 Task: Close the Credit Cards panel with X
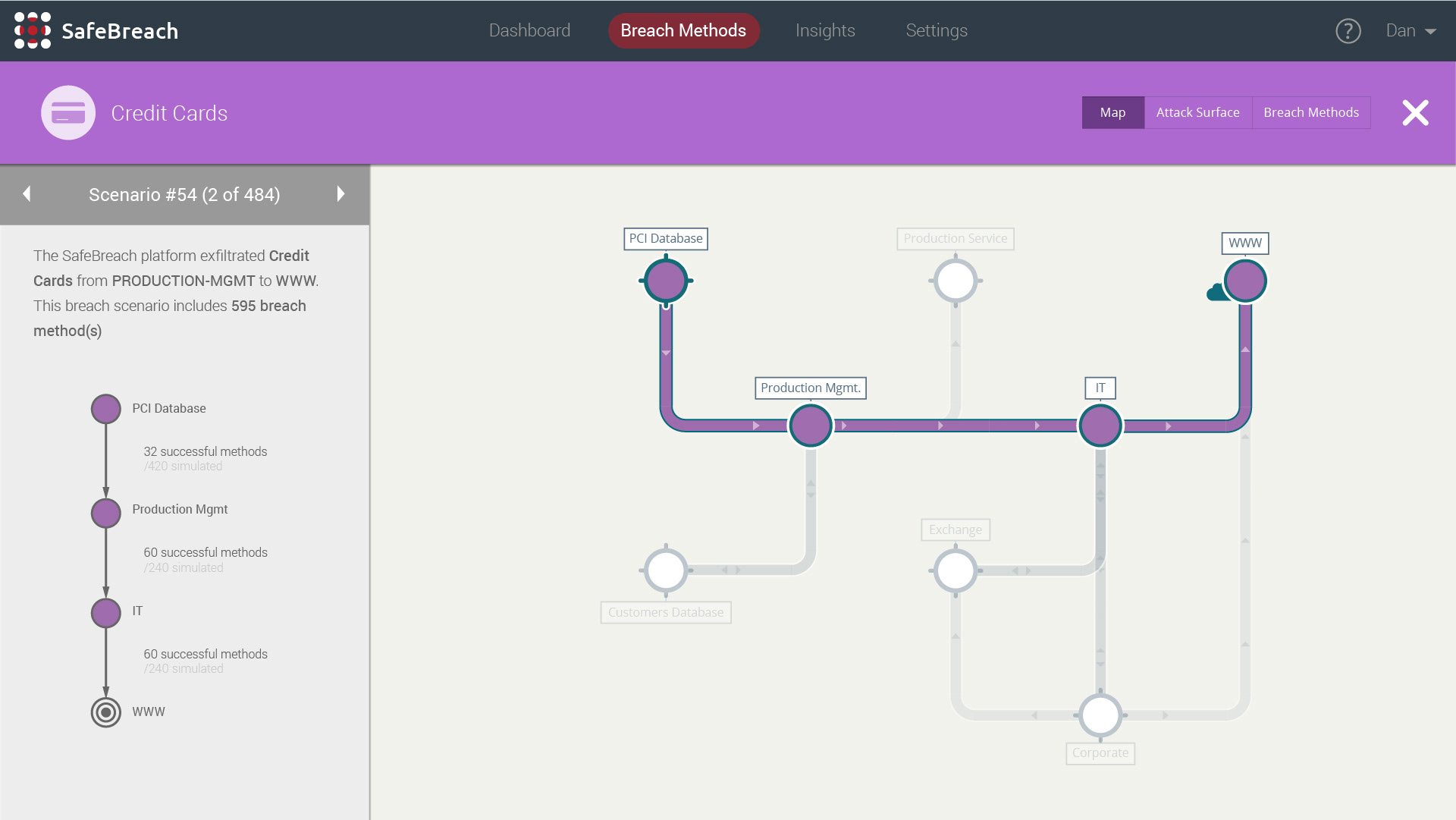(1415, 113)
